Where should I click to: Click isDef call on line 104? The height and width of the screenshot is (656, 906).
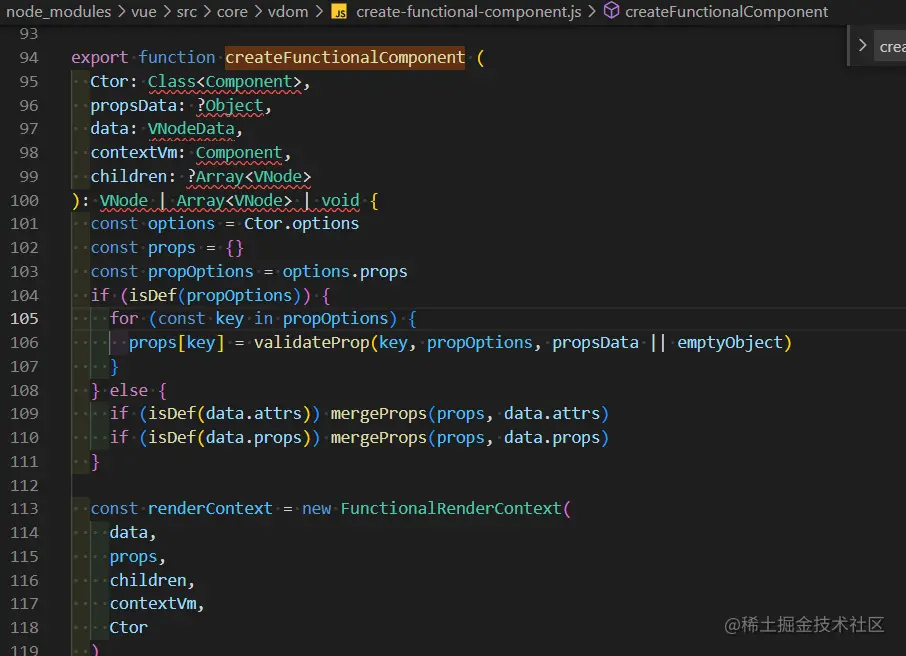(x=153, y=295)
